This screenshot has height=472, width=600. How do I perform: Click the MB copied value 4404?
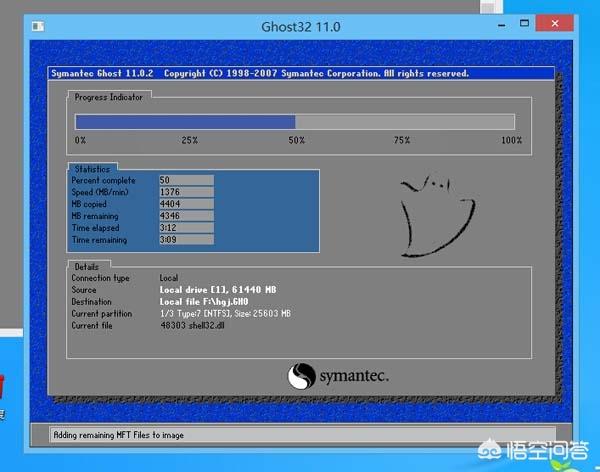[x=186, y=204]
